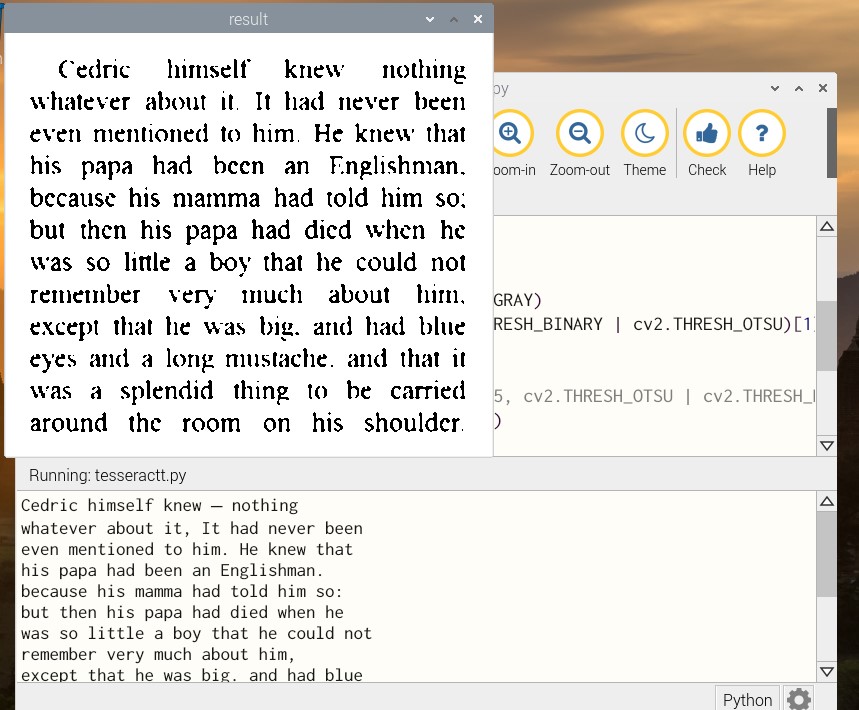Minimize the Mu editor window
The image size is (859, 710).
tap(775, 88)
